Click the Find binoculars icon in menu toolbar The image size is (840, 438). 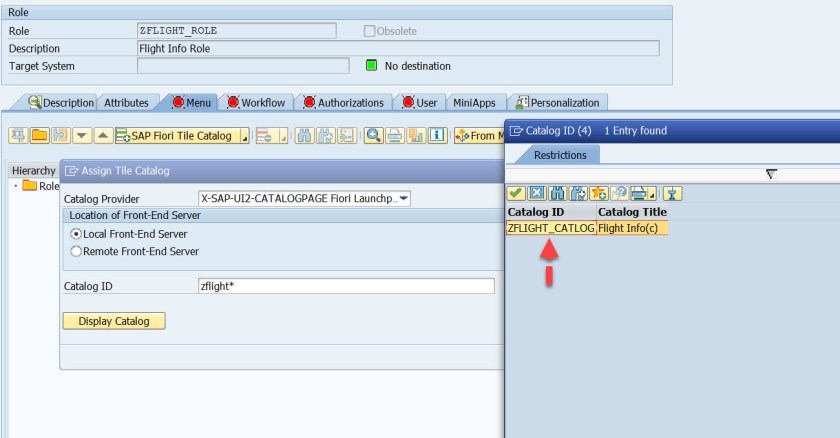304,135
